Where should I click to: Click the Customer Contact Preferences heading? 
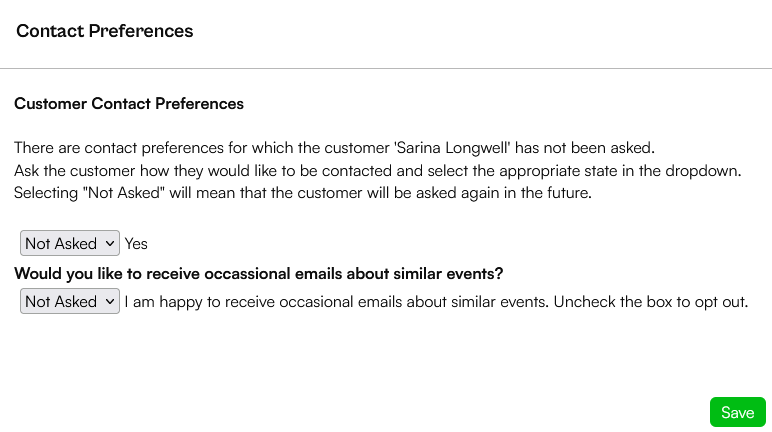129,103
